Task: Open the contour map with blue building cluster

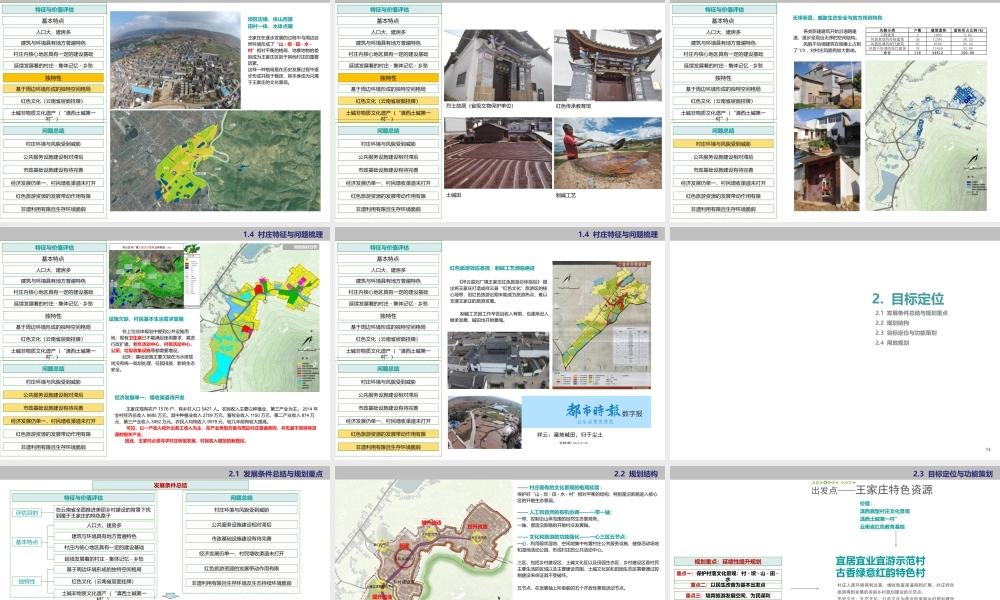Action: click(x=925, y=135)
